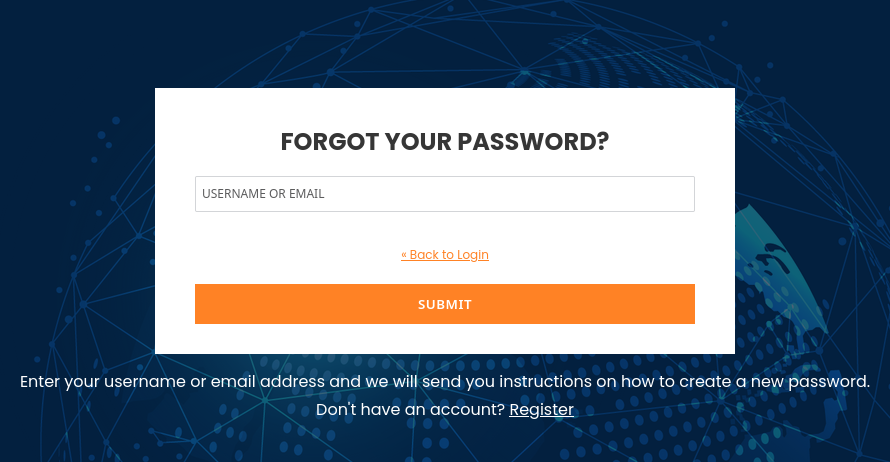Follow the Back to Login link

[x=445, y=255]
